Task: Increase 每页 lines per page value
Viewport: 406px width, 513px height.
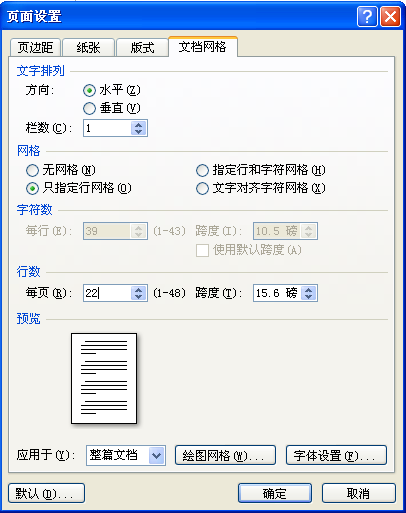Action: coord(139,290)
